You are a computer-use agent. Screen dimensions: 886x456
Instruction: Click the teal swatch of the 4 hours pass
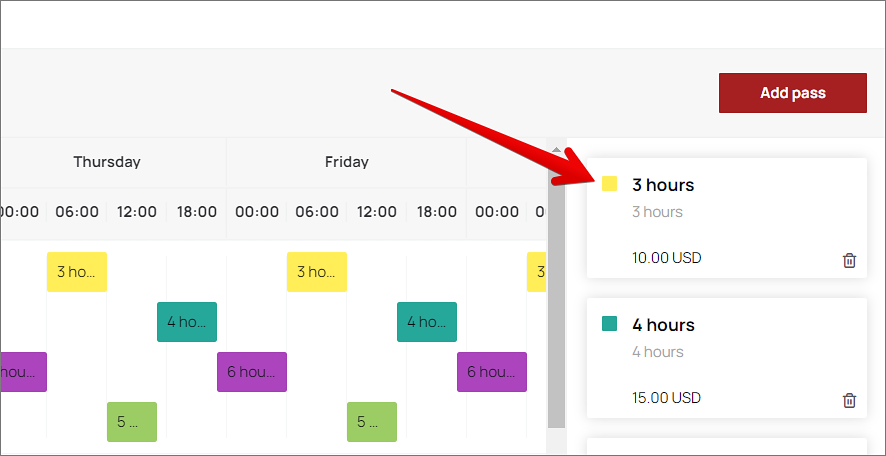[x=609, y=324]
